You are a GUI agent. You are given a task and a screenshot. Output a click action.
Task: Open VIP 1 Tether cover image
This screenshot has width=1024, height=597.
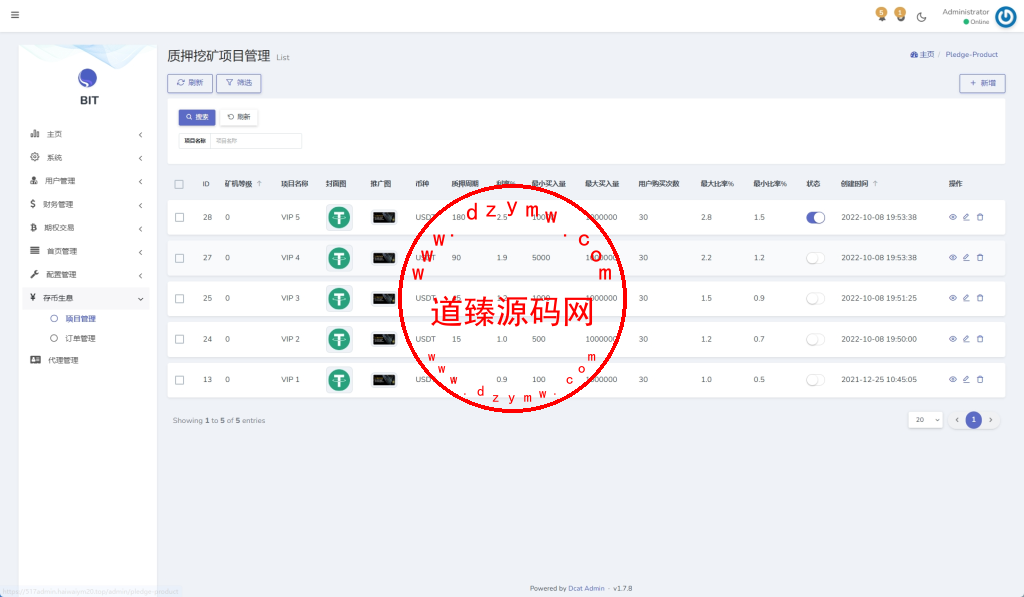(x=339, y=379)
